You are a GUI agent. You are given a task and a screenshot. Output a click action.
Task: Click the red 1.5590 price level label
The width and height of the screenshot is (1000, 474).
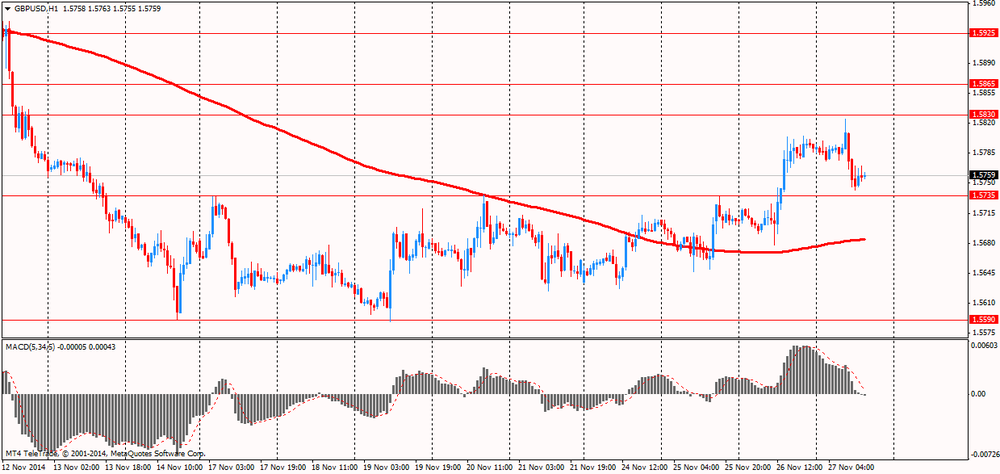[983, 319]
